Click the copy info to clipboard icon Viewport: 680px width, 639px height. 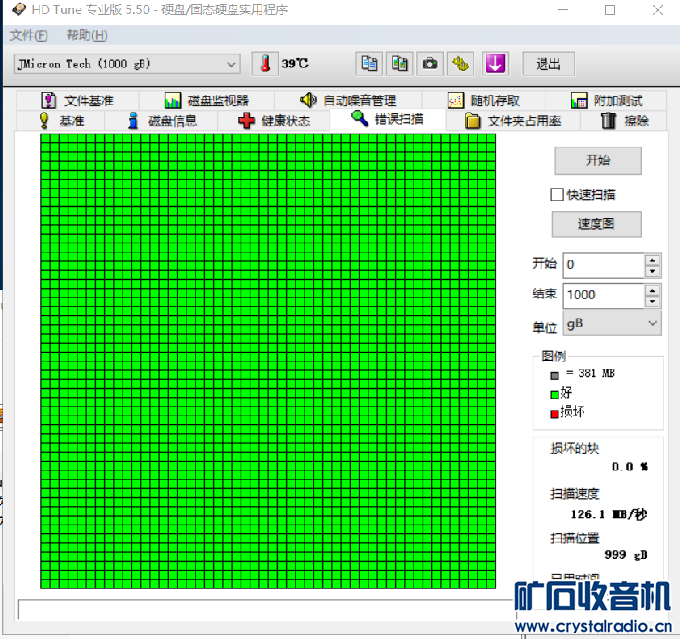(x=369, y=64)
